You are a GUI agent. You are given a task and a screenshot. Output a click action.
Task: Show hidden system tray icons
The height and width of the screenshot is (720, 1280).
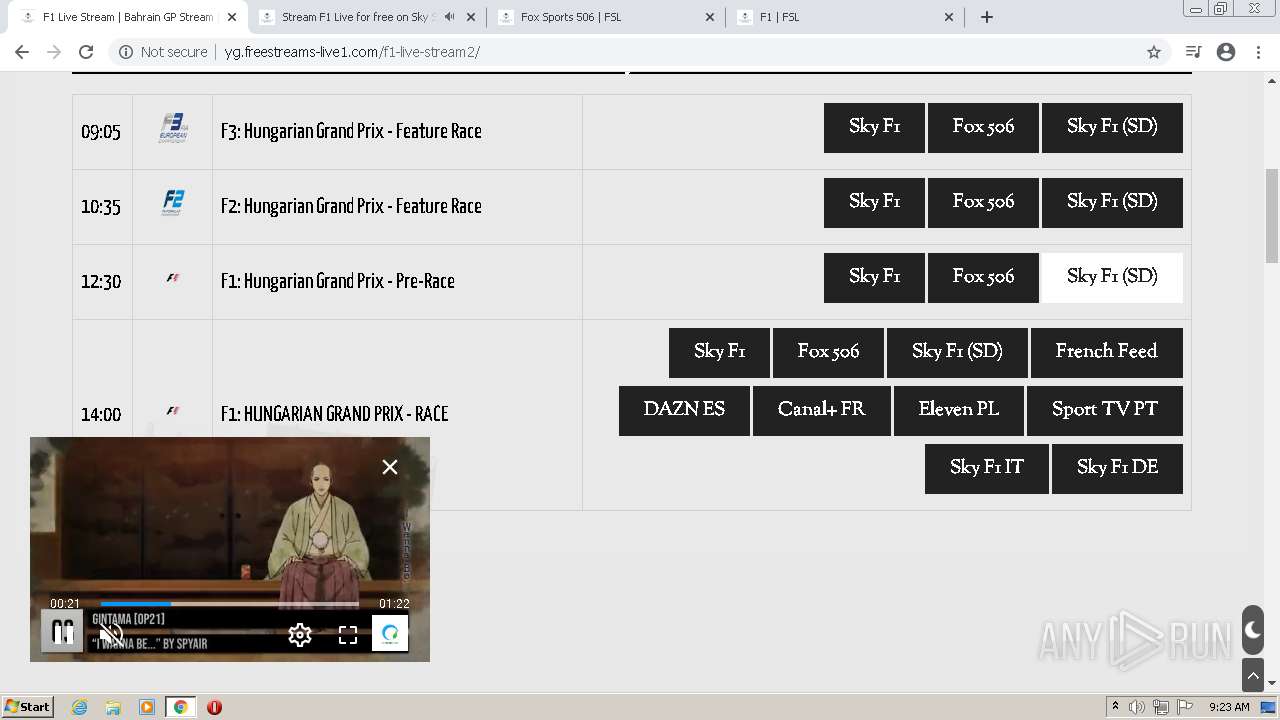[1115, 707]
